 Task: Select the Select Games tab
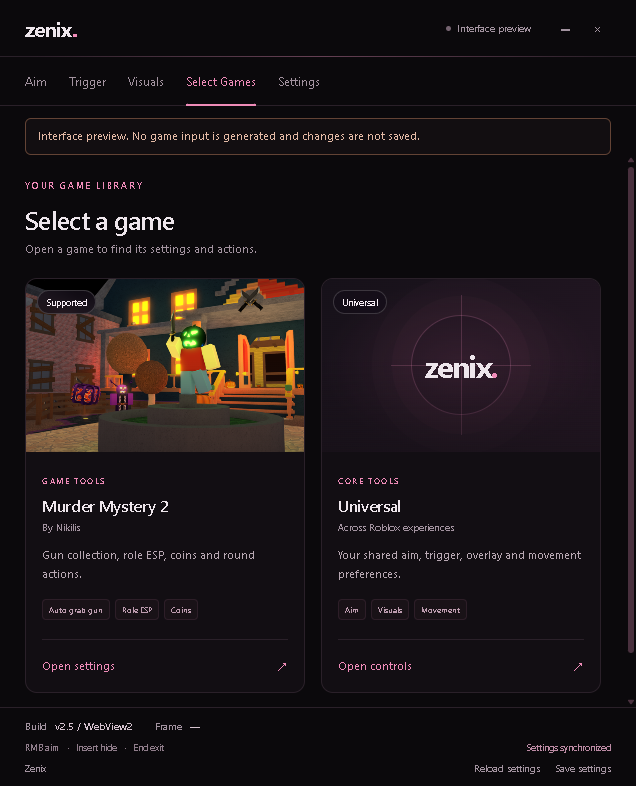(x=221, y=82)
